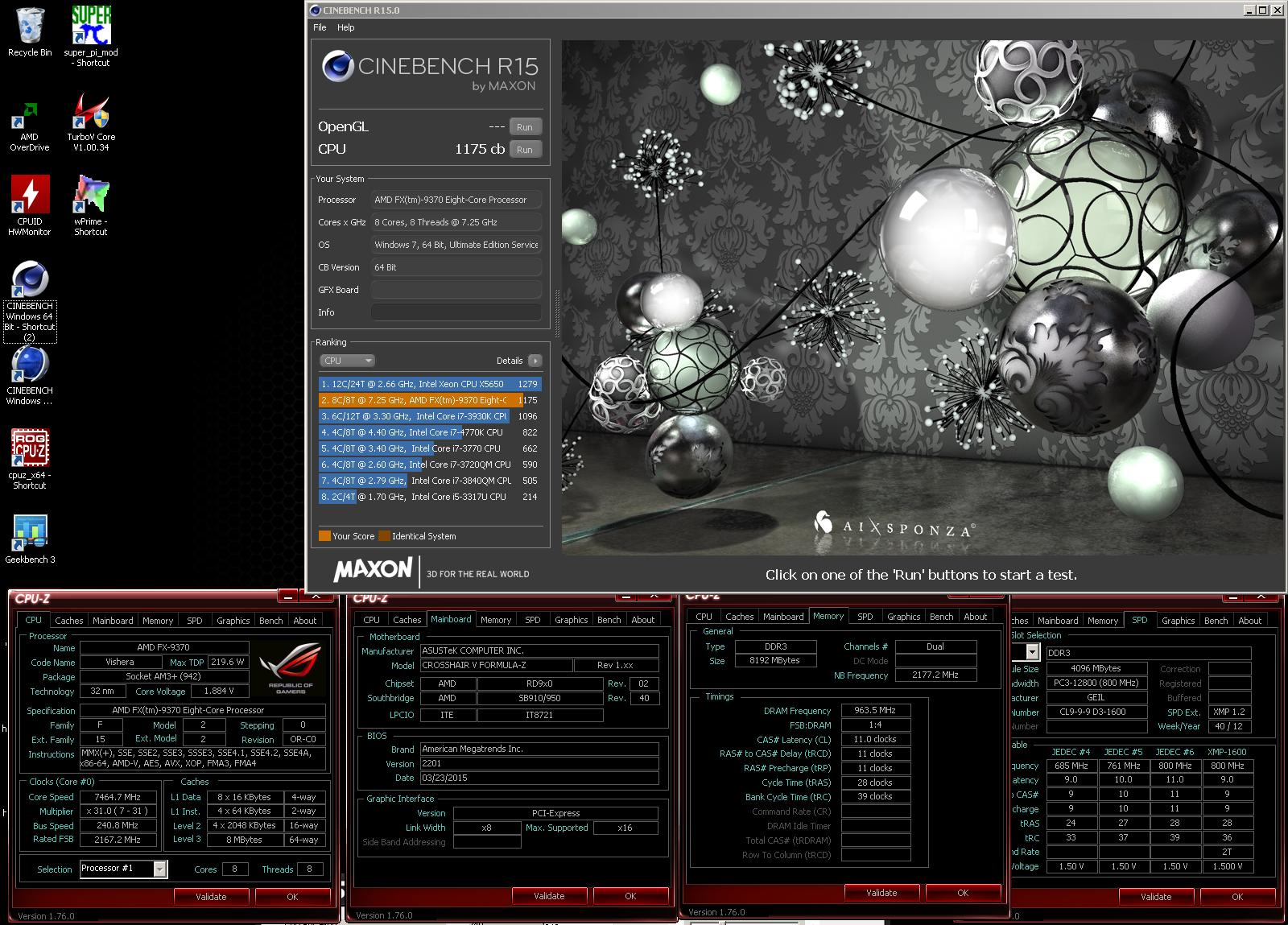Click the Core Speed 7464.7 MHz value
The height and width of the screenshot is (925, 1288).
[118, 797]
